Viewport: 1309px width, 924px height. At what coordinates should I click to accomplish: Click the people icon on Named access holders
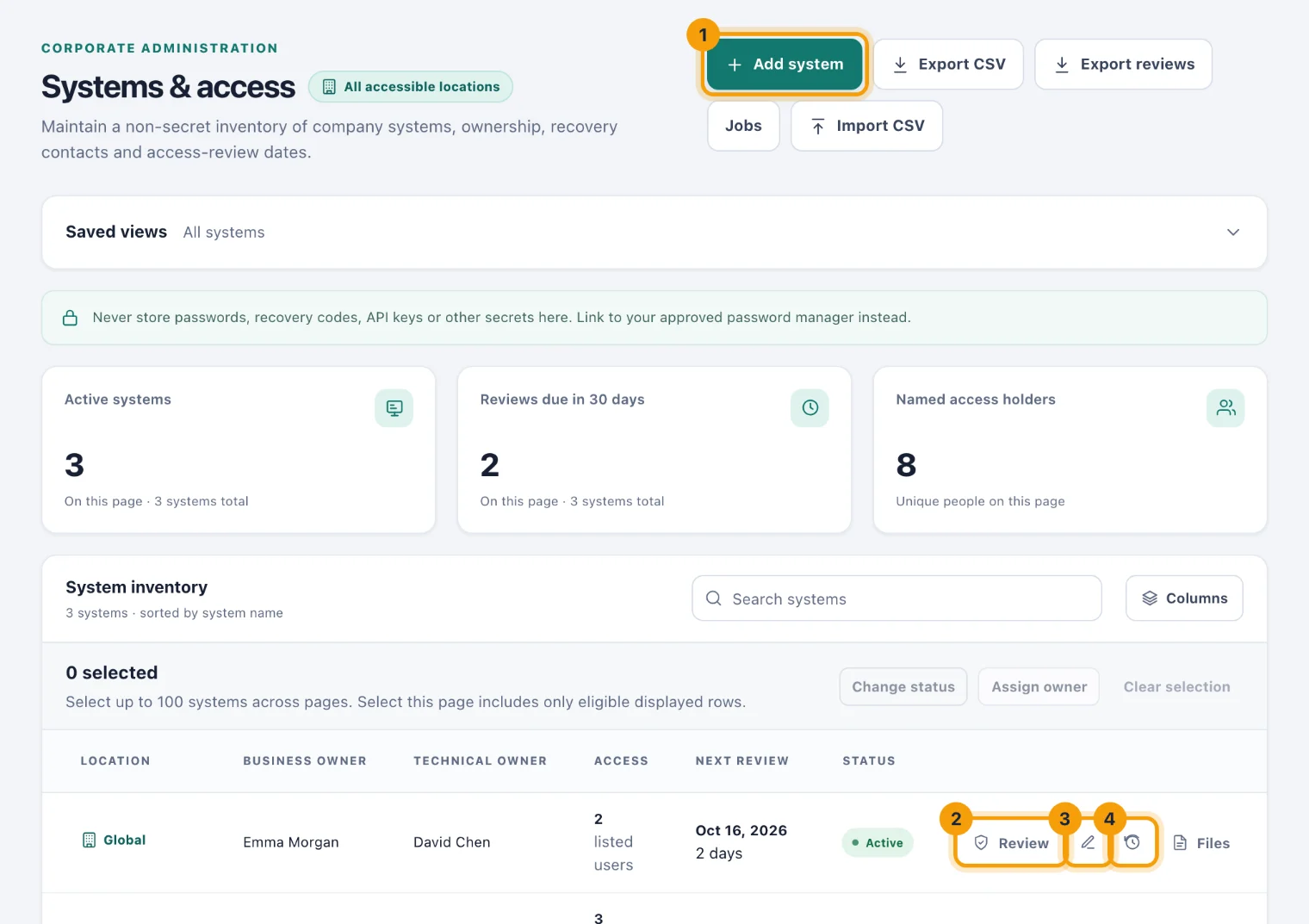click(x=1225, y=408)
